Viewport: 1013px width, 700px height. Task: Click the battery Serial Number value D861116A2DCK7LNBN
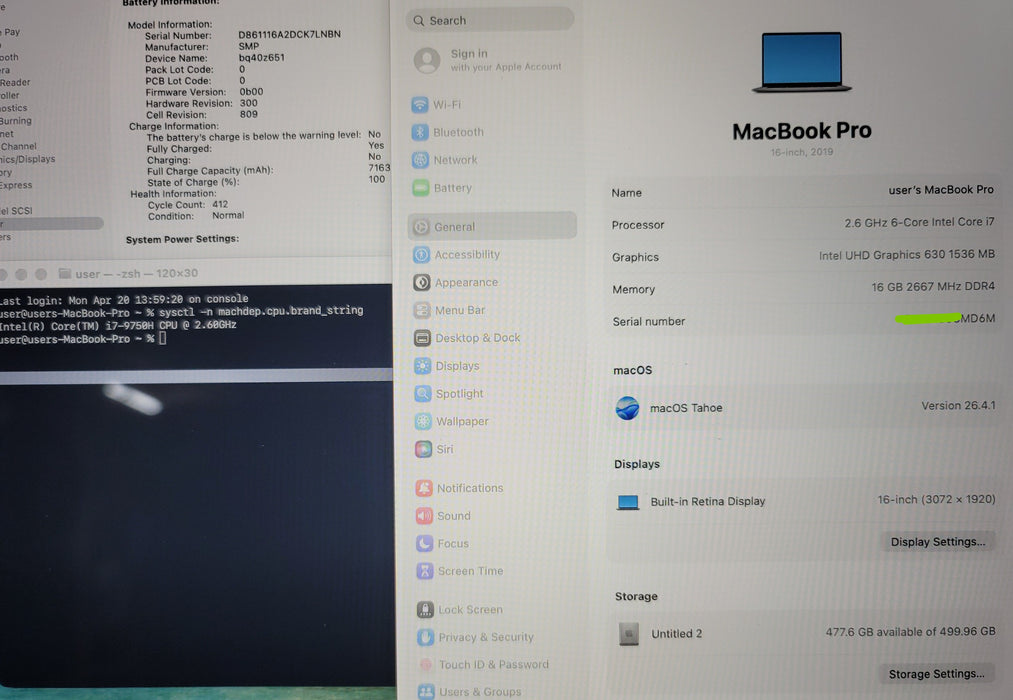289,34
